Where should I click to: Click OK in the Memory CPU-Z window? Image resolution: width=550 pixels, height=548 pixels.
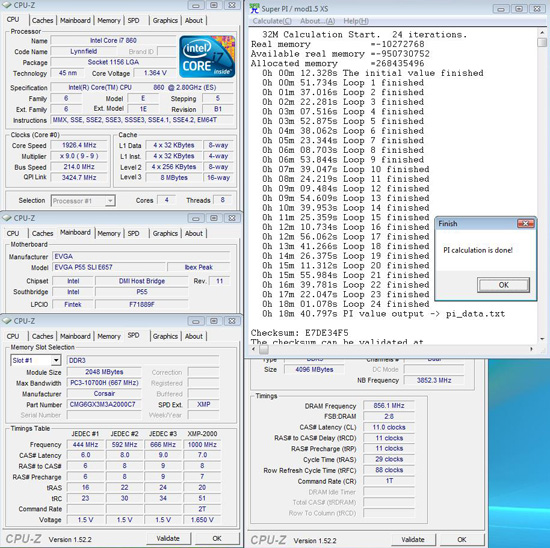462,539
